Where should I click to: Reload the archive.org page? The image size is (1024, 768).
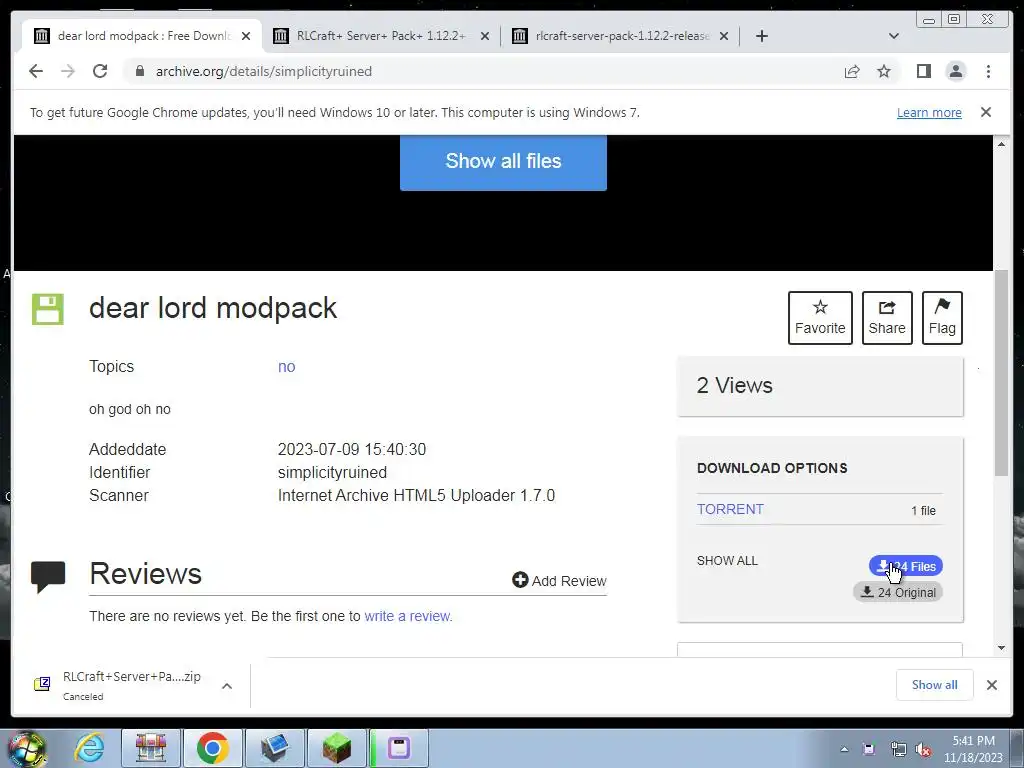coord(100,71)
